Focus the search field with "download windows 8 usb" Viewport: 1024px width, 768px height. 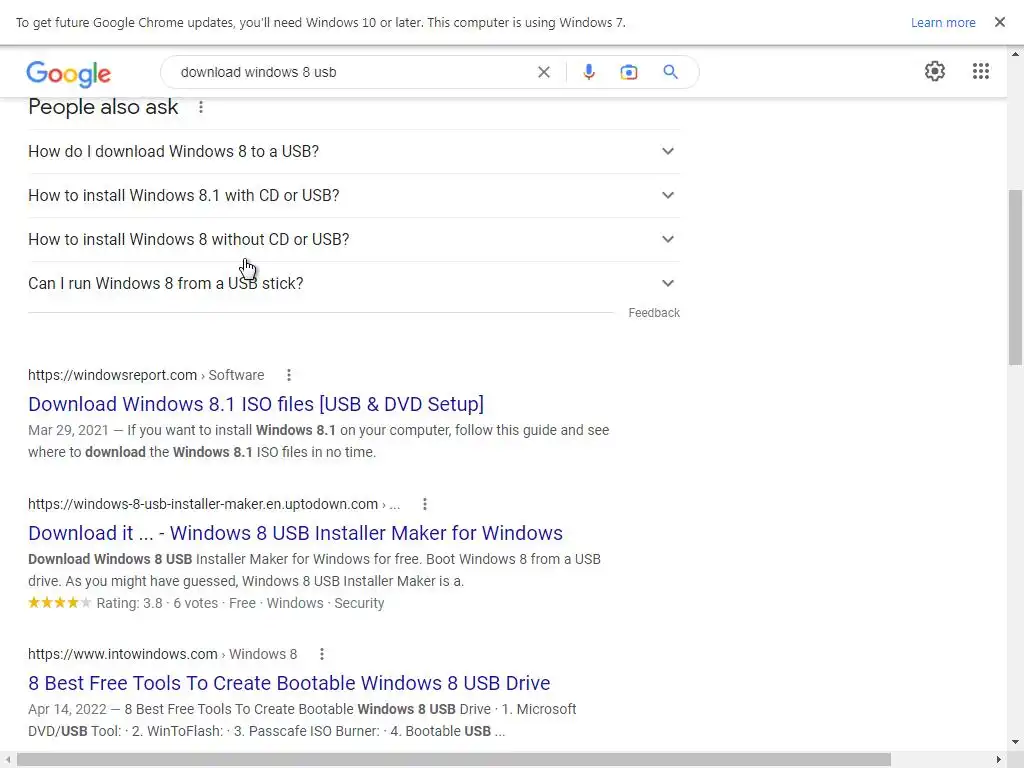pyautogui.click(x=353, y=72)
